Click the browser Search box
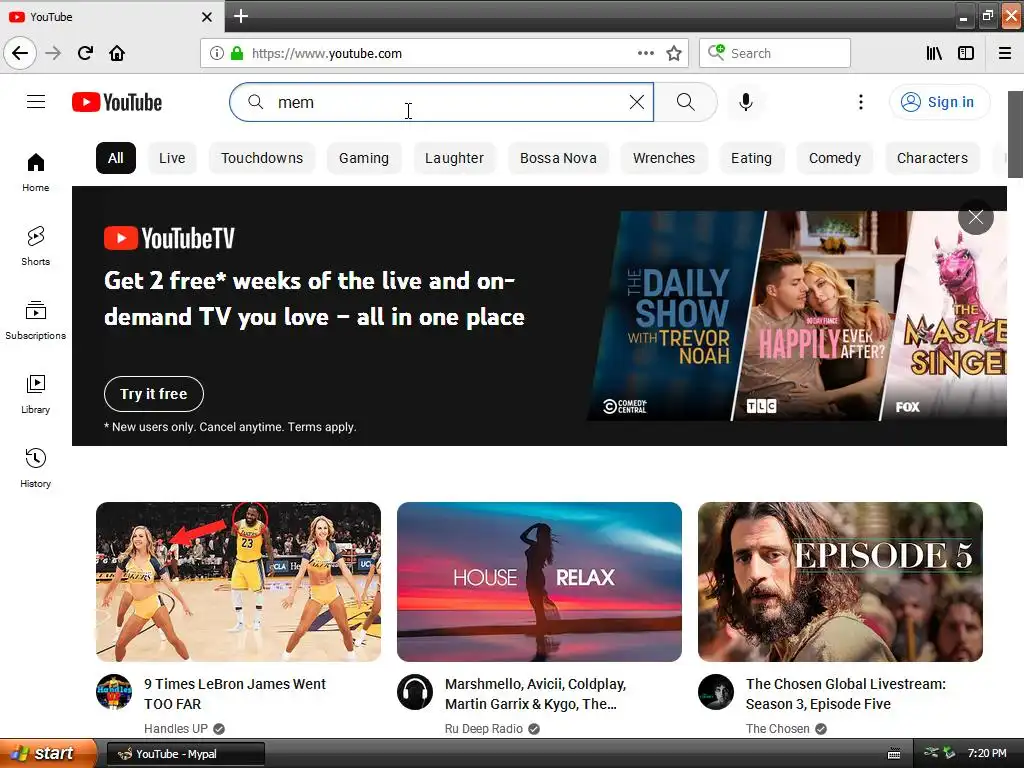Viewport: 1024px width, 768px height. 775,53
